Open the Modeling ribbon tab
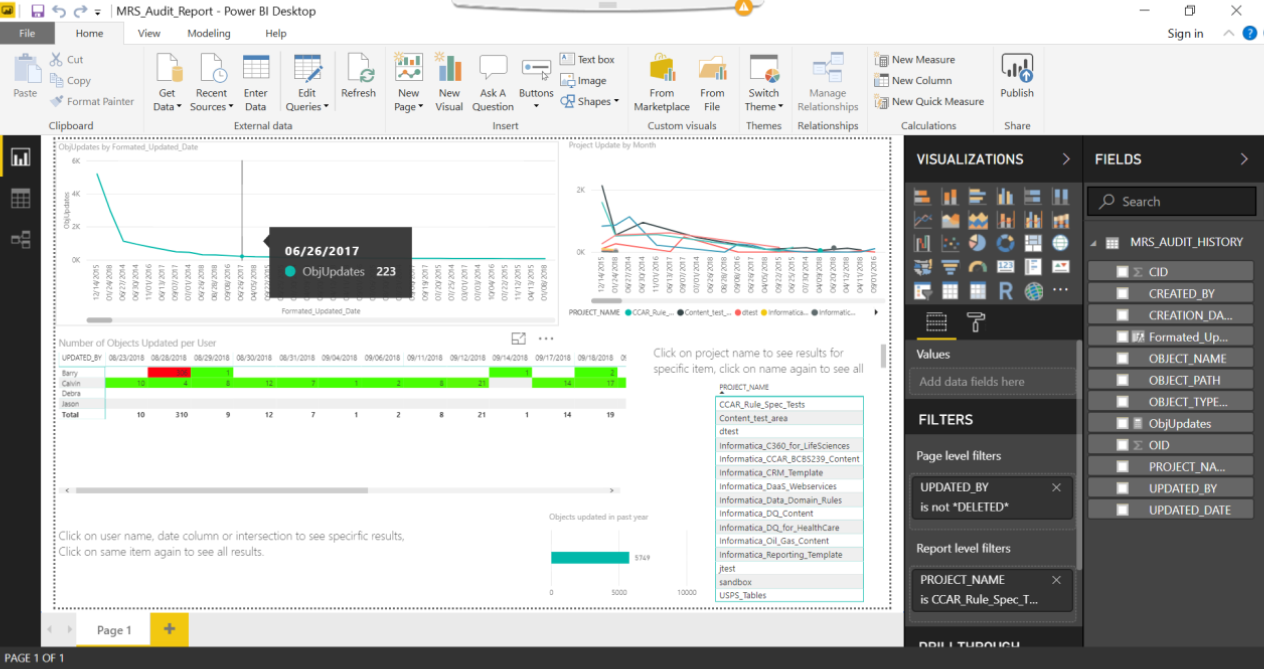The width and height of the screenshot is (1264, 669). tap(209, 33)
